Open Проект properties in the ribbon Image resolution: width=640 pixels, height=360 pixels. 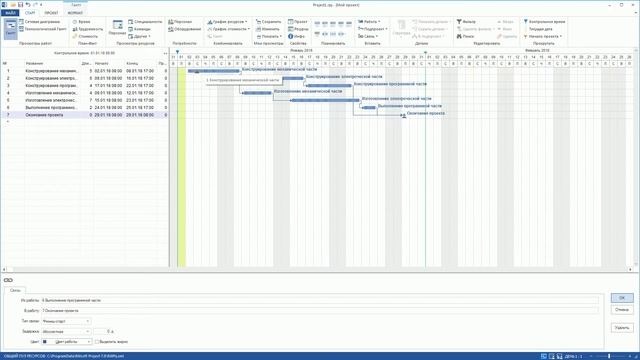click(x=298, y=22)
